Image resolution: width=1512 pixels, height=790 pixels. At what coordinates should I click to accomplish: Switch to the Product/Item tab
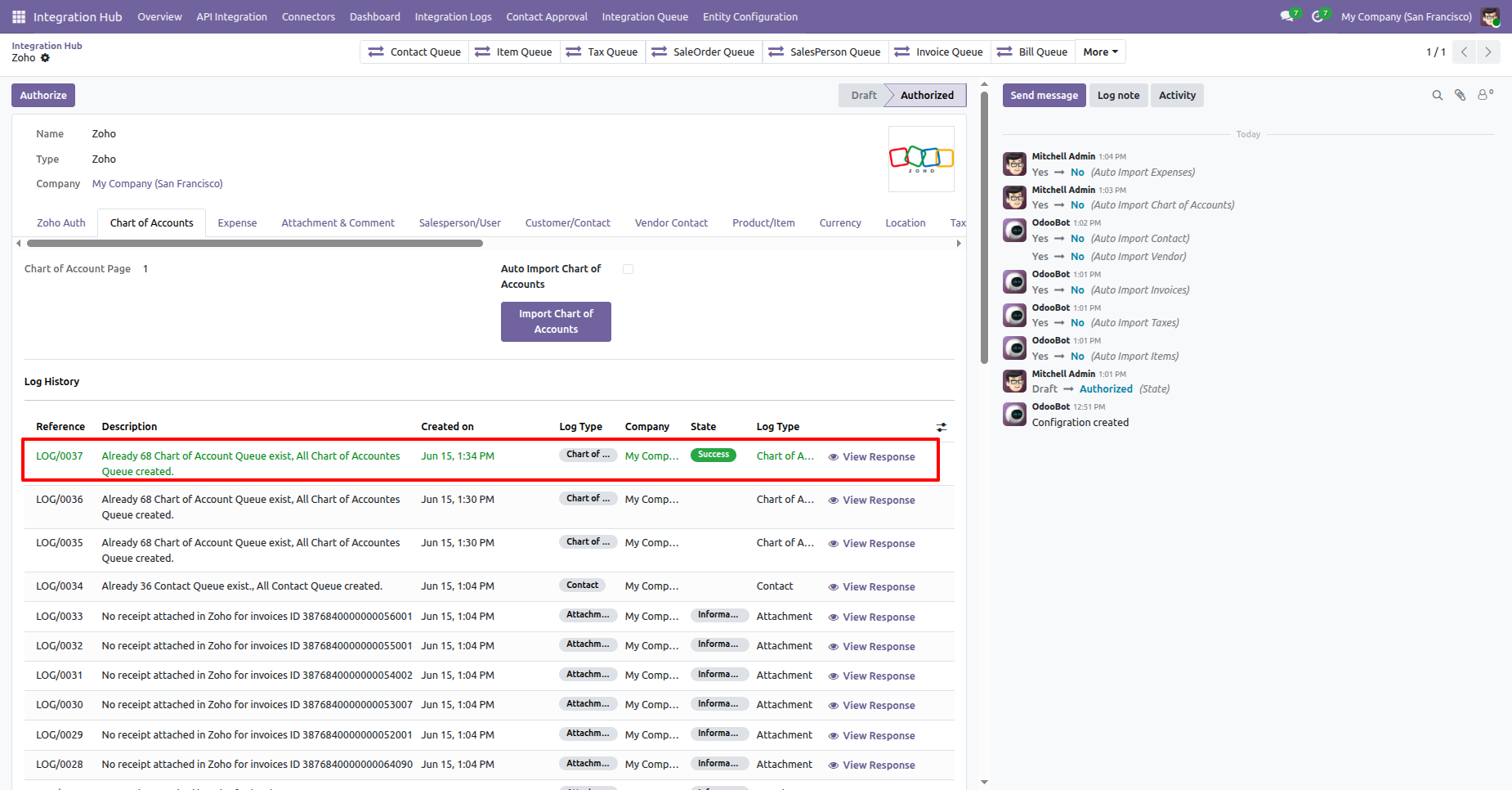tap(763, 223)
